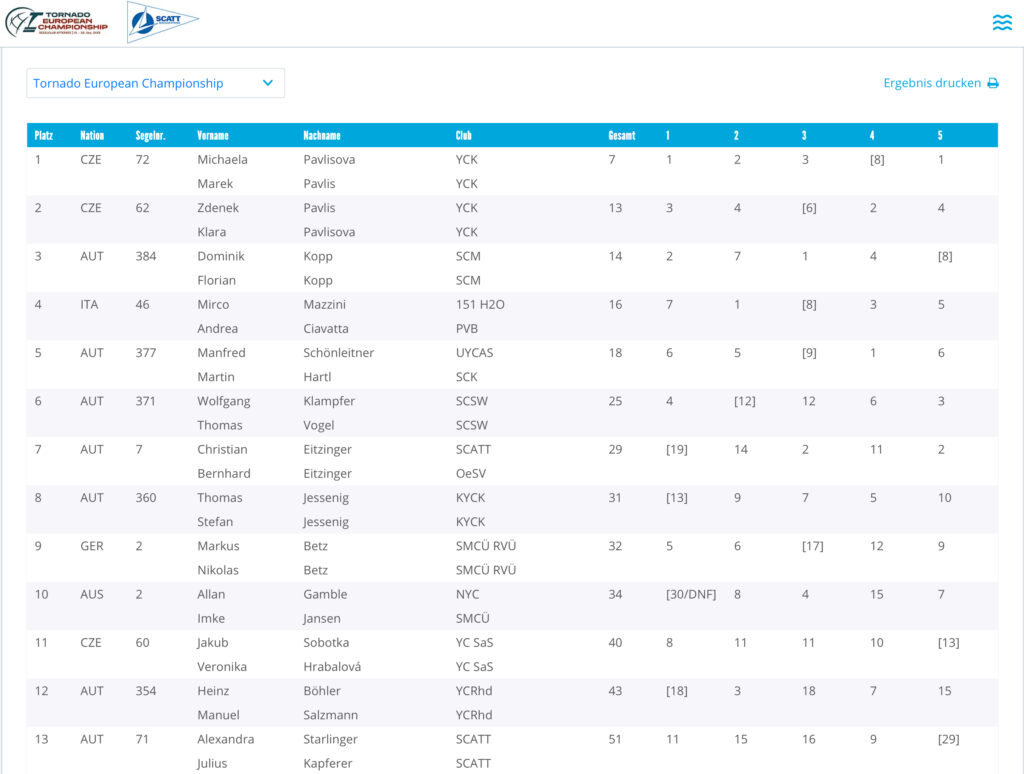Click the Ergebnis drucken link

click(931, 83)
